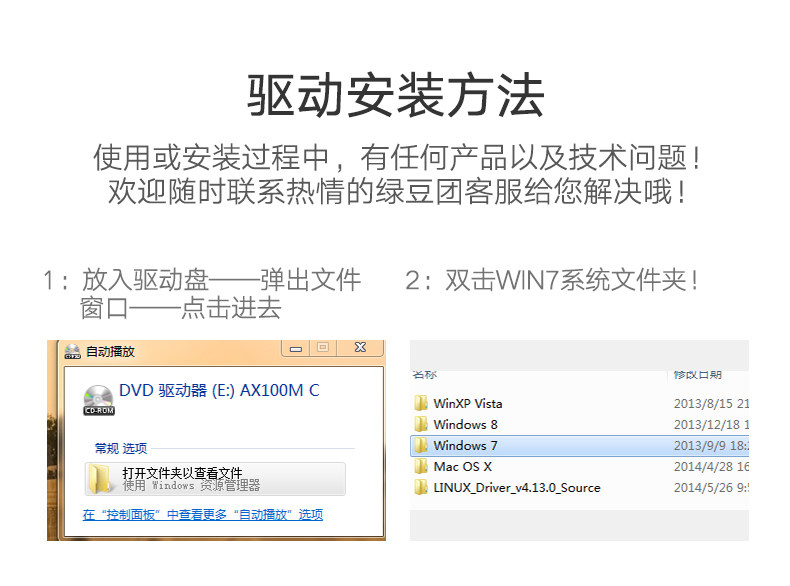Image resolution: width=790 pixels, height=586 pixels.
Task: Close the AutoPlay dialog window
Action: 360,348
